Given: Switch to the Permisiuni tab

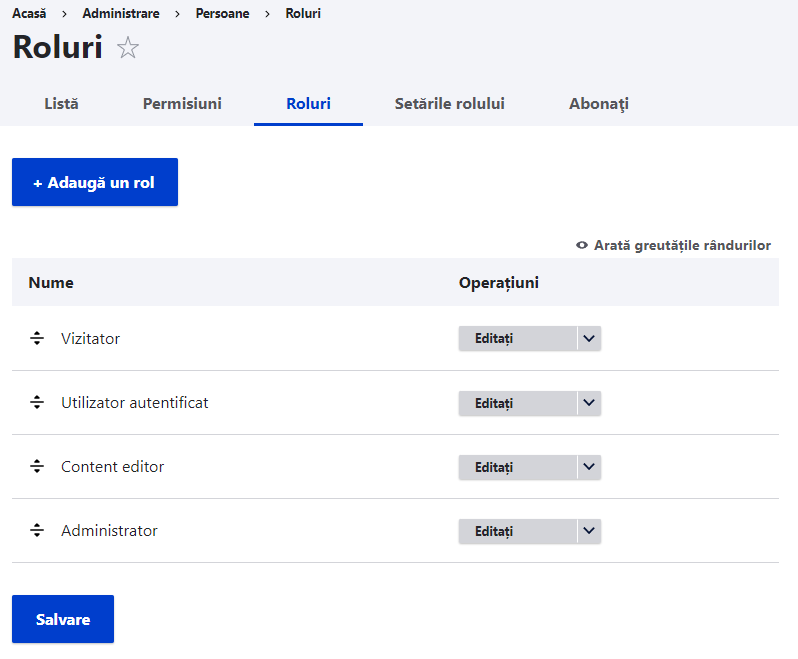Looking at the screenshot, I should (182, 104).
